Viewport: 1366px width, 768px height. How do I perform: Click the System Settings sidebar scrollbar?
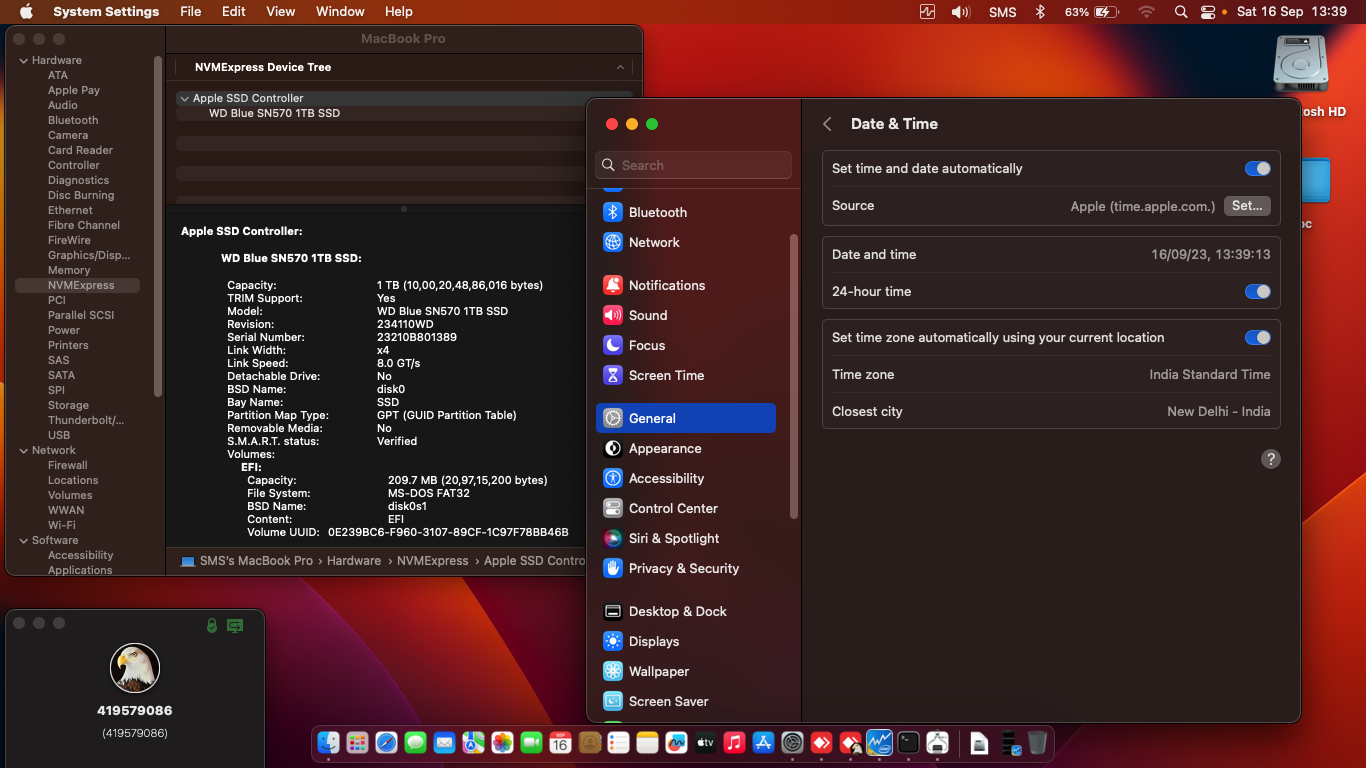click(794, 376)
